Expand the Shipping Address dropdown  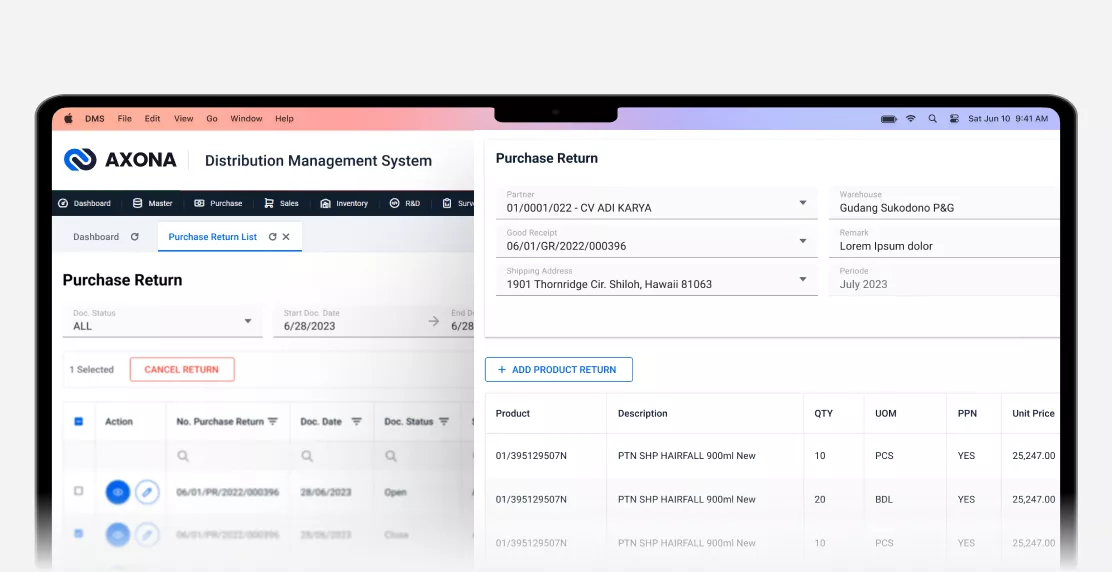pos(802,279)
